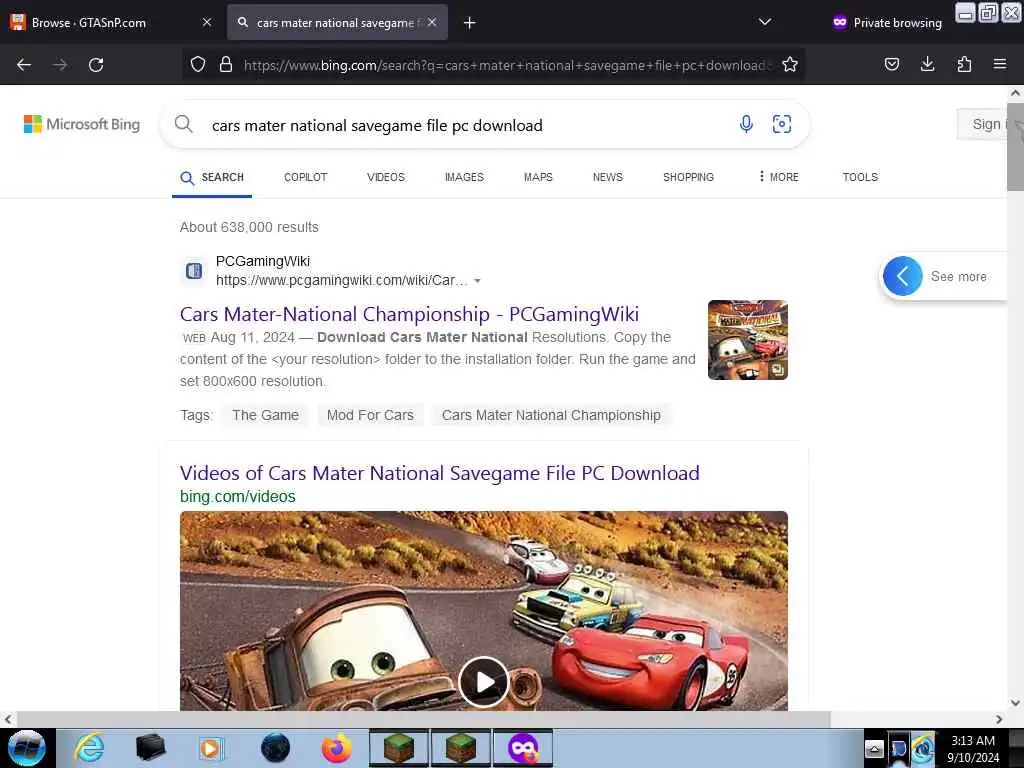The image size is (1024, 768).
Task: Click the horizontal scrollbar
Action: [423, 719]
